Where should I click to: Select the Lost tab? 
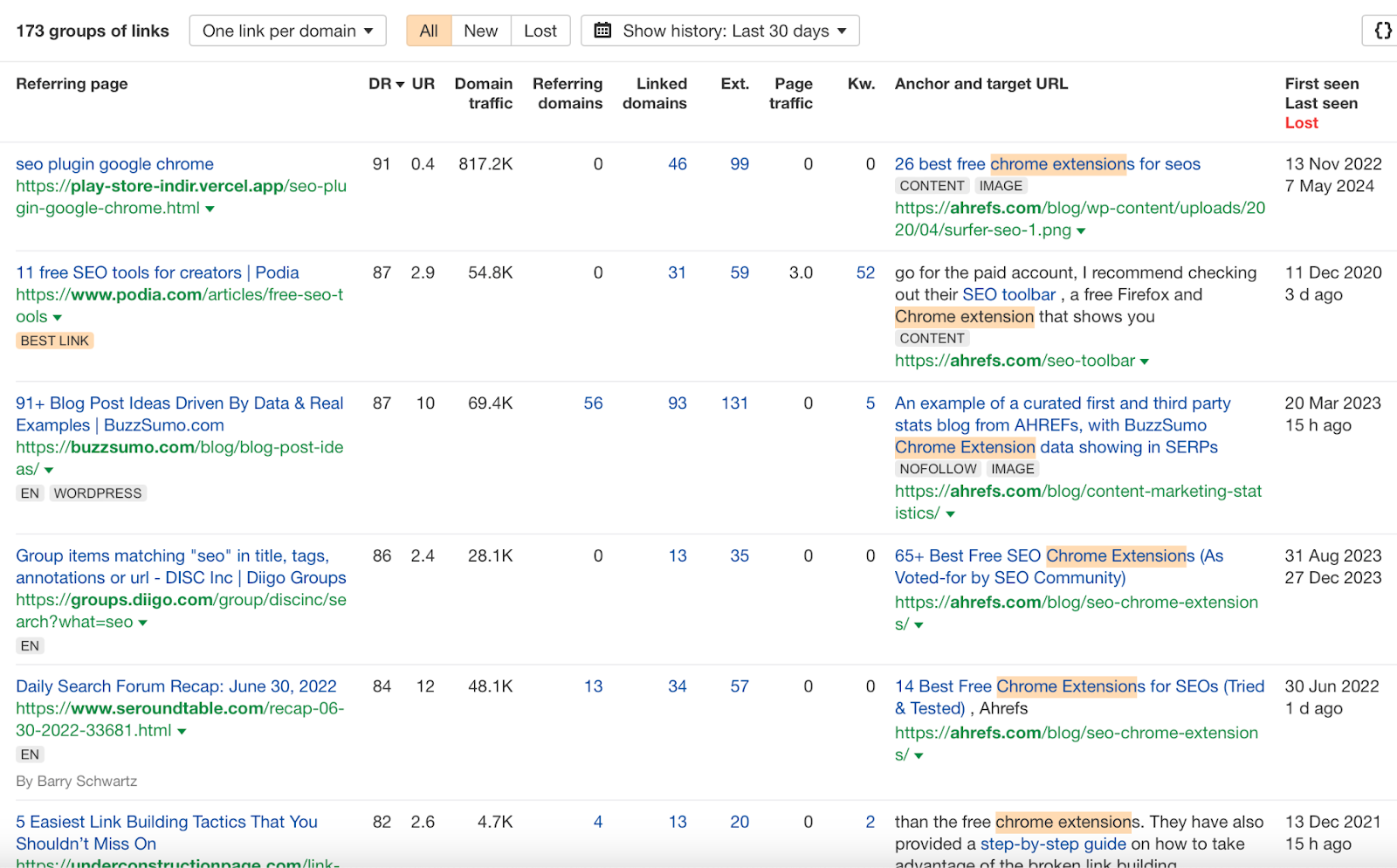click(540, 31)
